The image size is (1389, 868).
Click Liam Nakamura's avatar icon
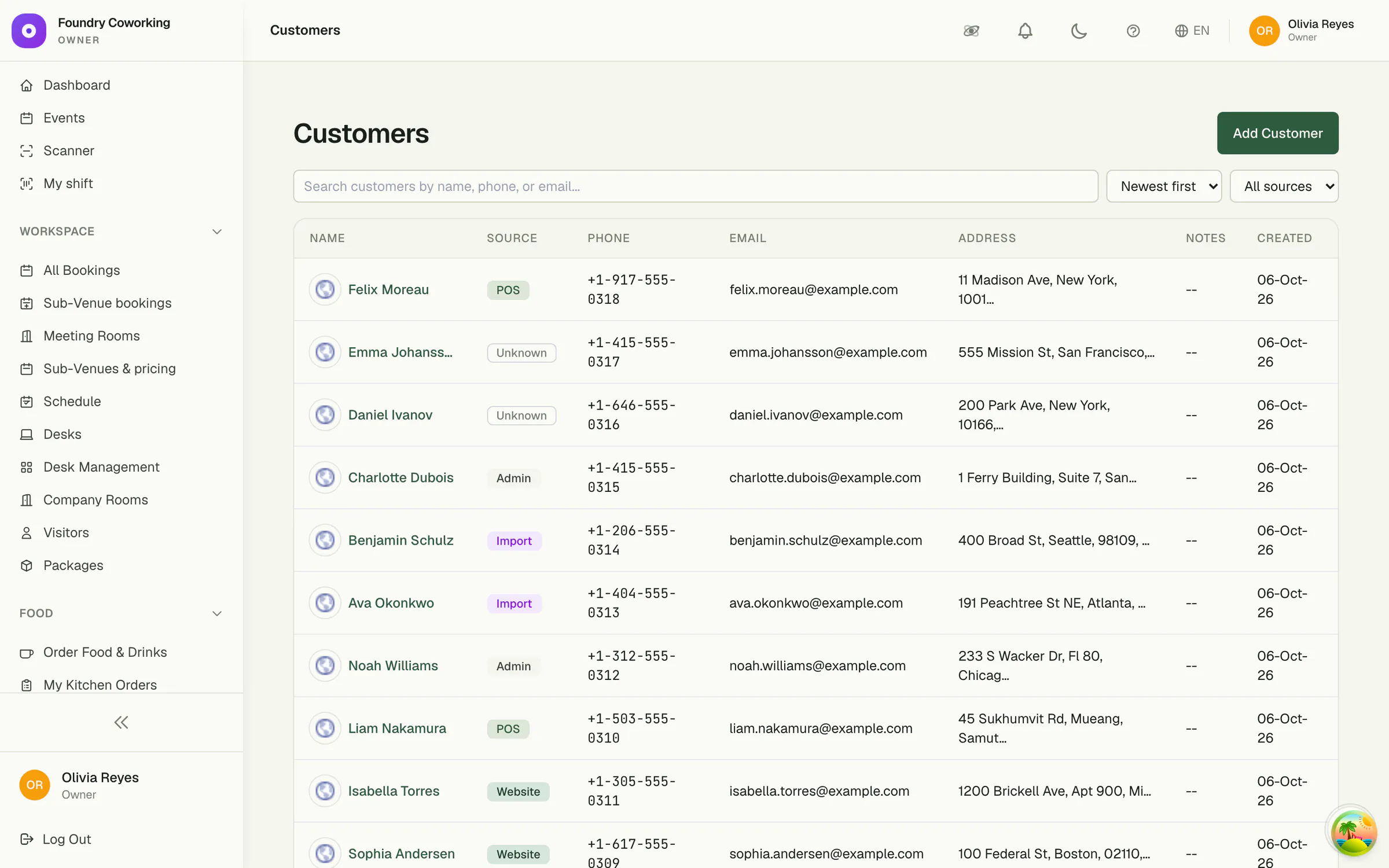click(x=325, y=728)
